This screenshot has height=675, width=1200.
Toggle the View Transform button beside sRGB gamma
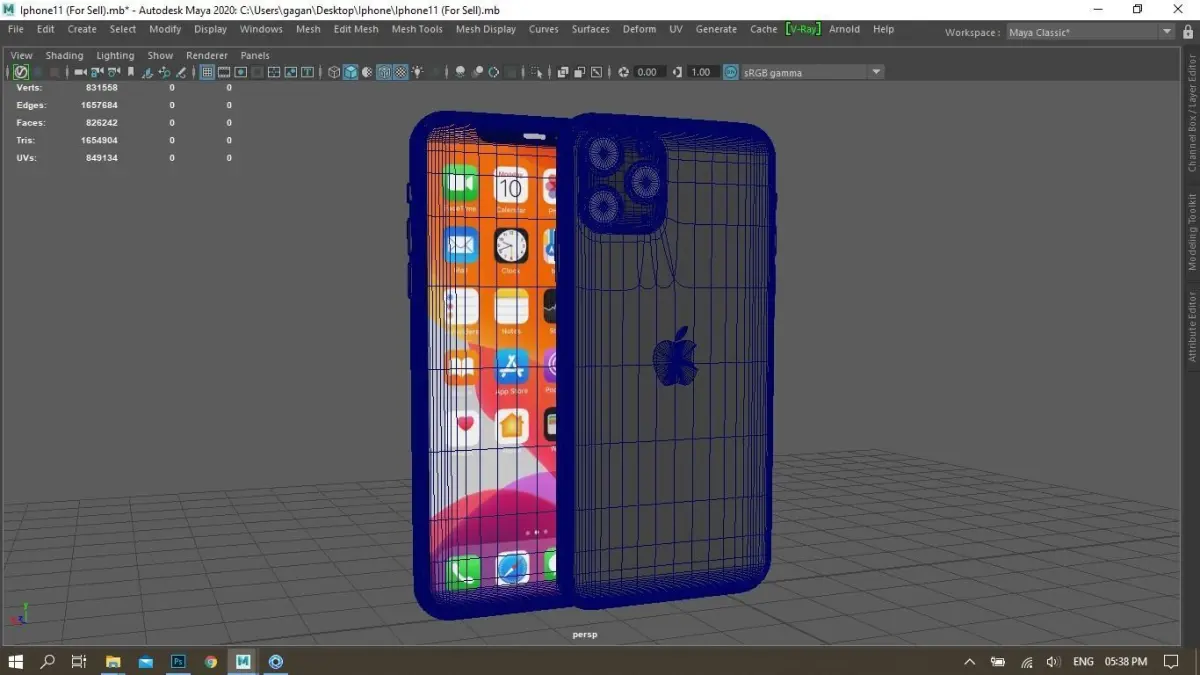coord(731,72)
